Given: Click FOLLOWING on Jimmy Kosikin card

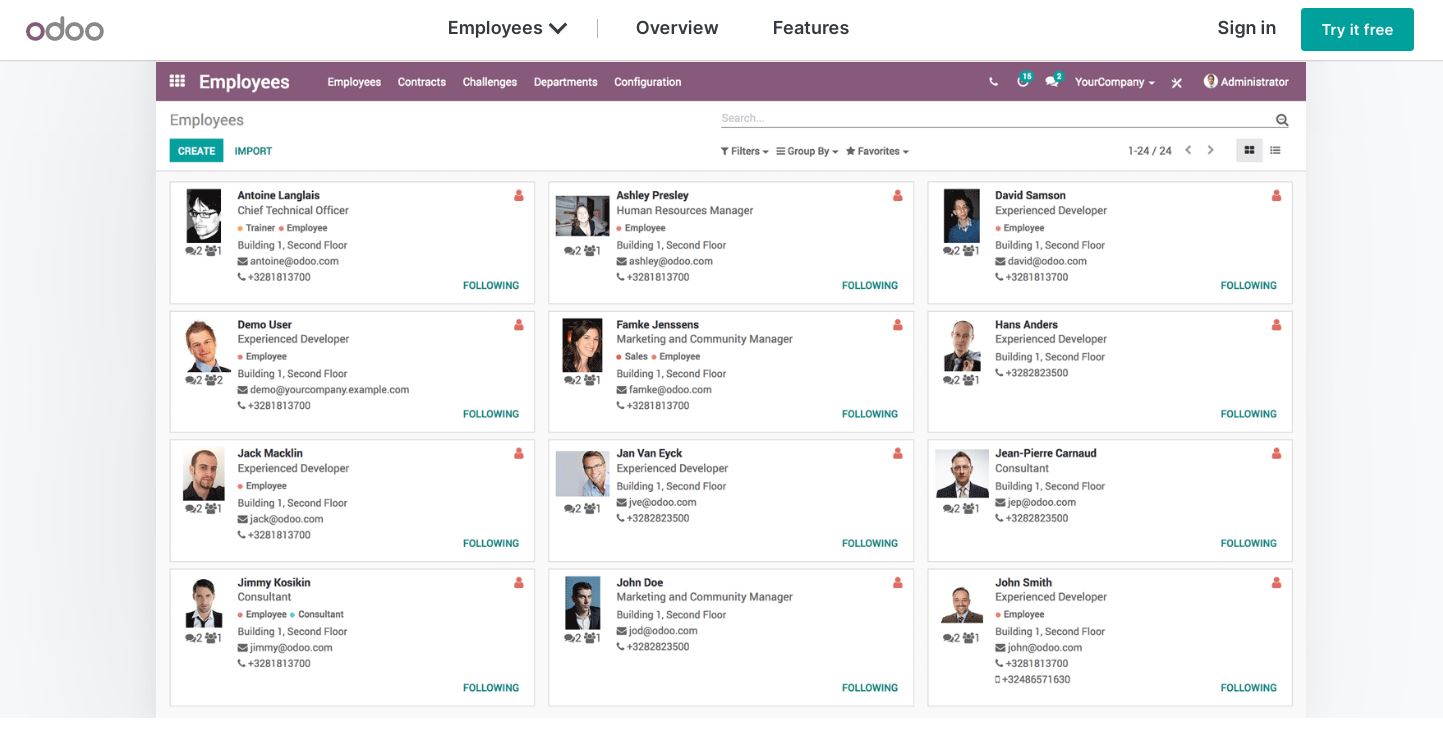Looking at the screenshot, I should coord(491,688).
